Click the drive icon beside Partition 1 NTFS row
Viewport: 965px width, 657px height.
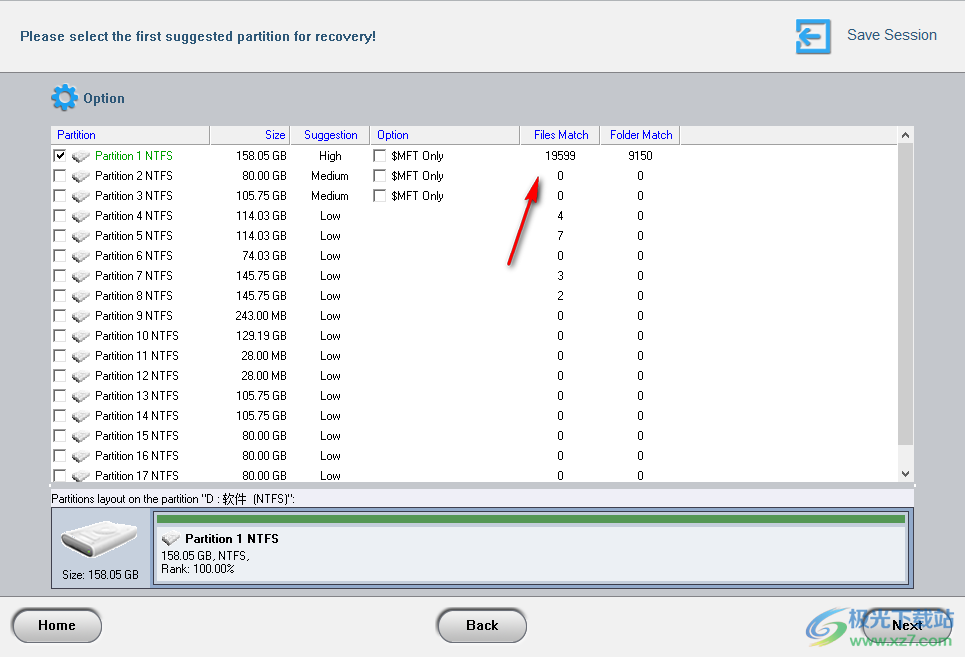click(x=81, y=156)
